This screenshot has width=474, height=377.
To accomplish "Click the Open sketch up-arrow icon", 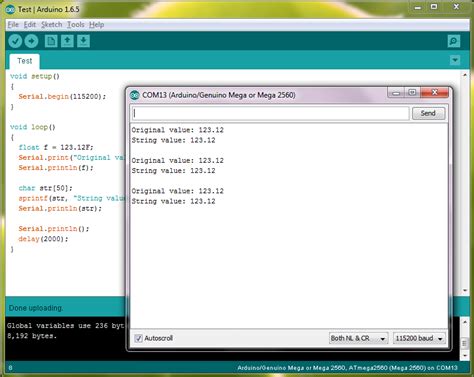I will (67, 41).
